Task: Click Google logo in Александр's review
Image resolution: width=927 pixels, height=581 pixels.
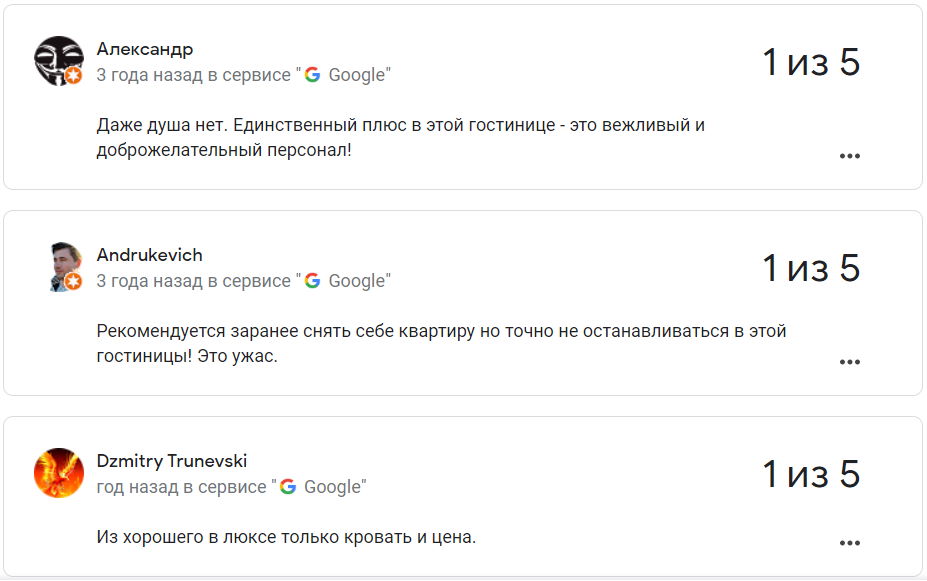Action: pos(313,75)
